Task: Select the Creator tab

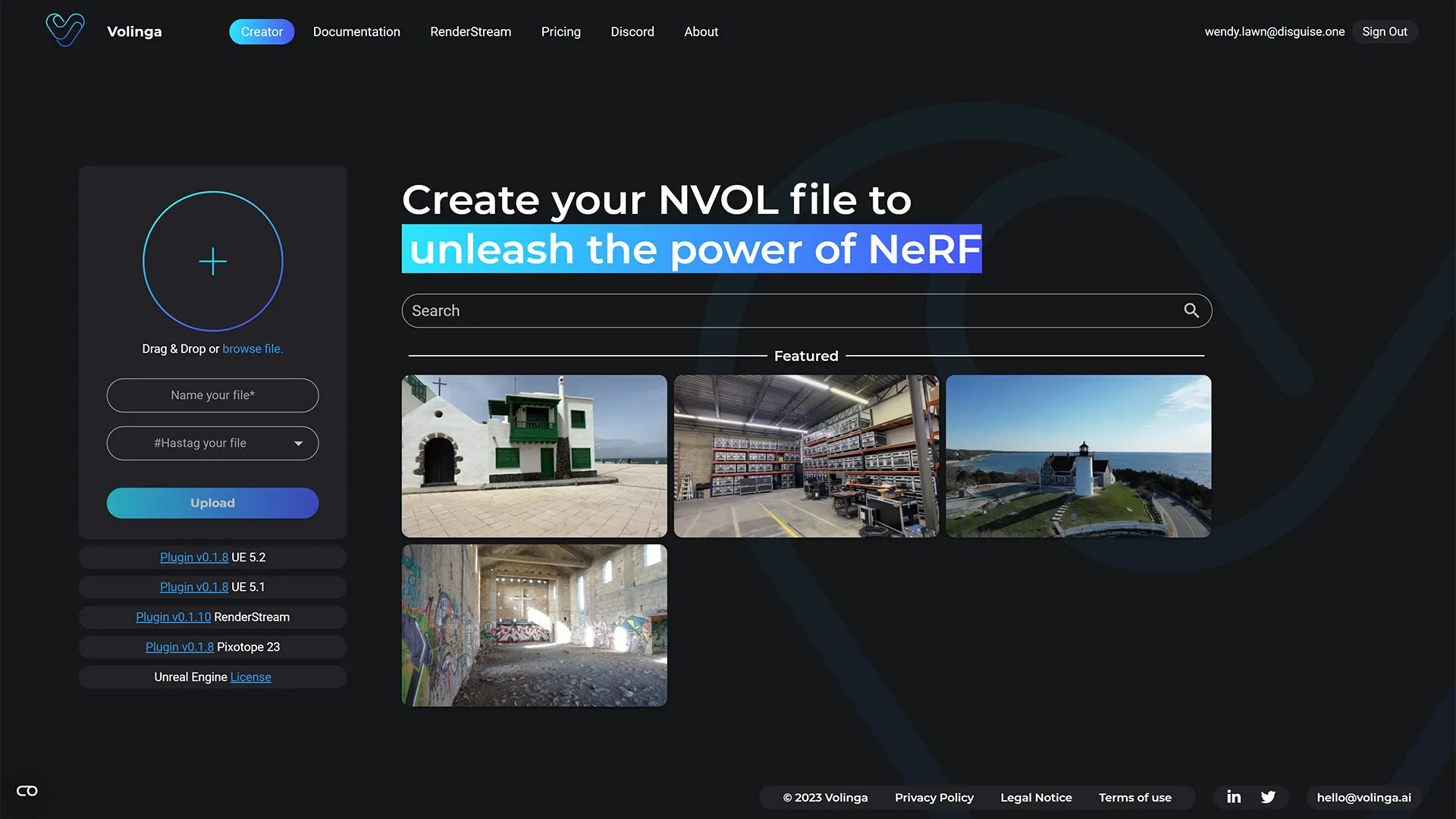Action: click(262, 32)
